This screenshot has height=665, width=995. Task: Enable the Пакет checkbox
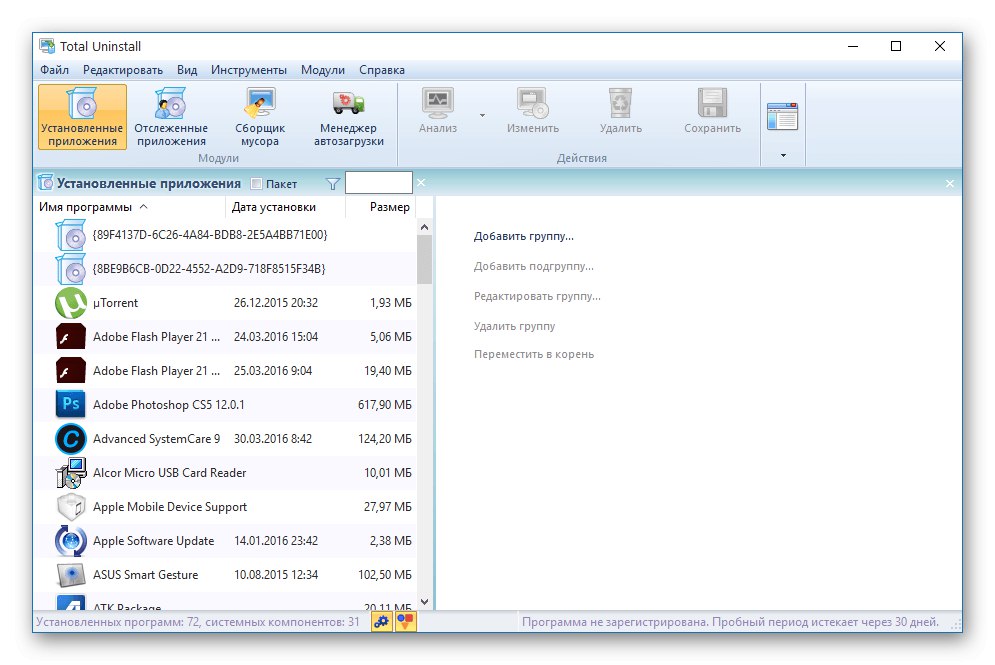[x=257, y=183]
